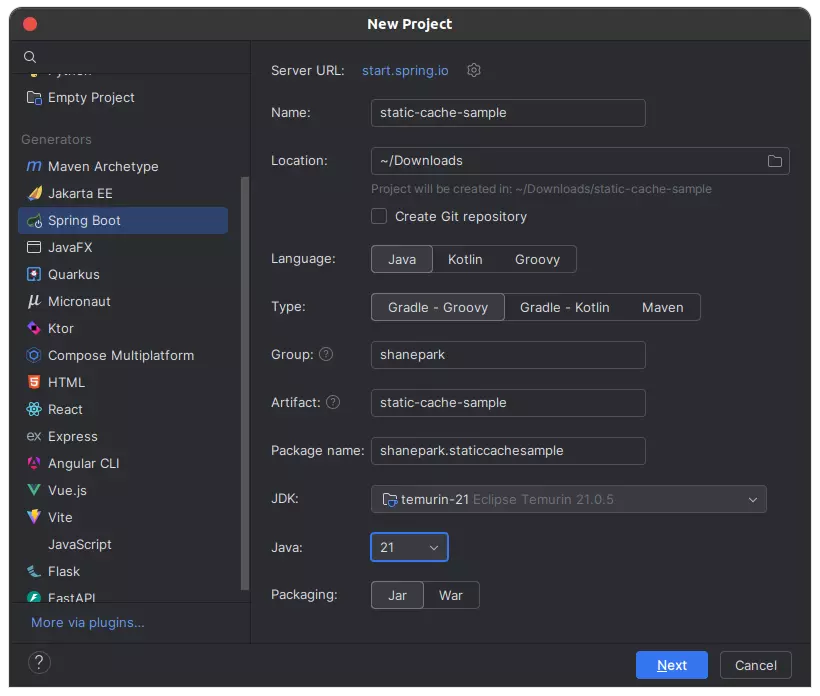This screenshot has width=820, height=696.
Task: Click the Spring Boot leaf icon
Action: coord(35,221)
